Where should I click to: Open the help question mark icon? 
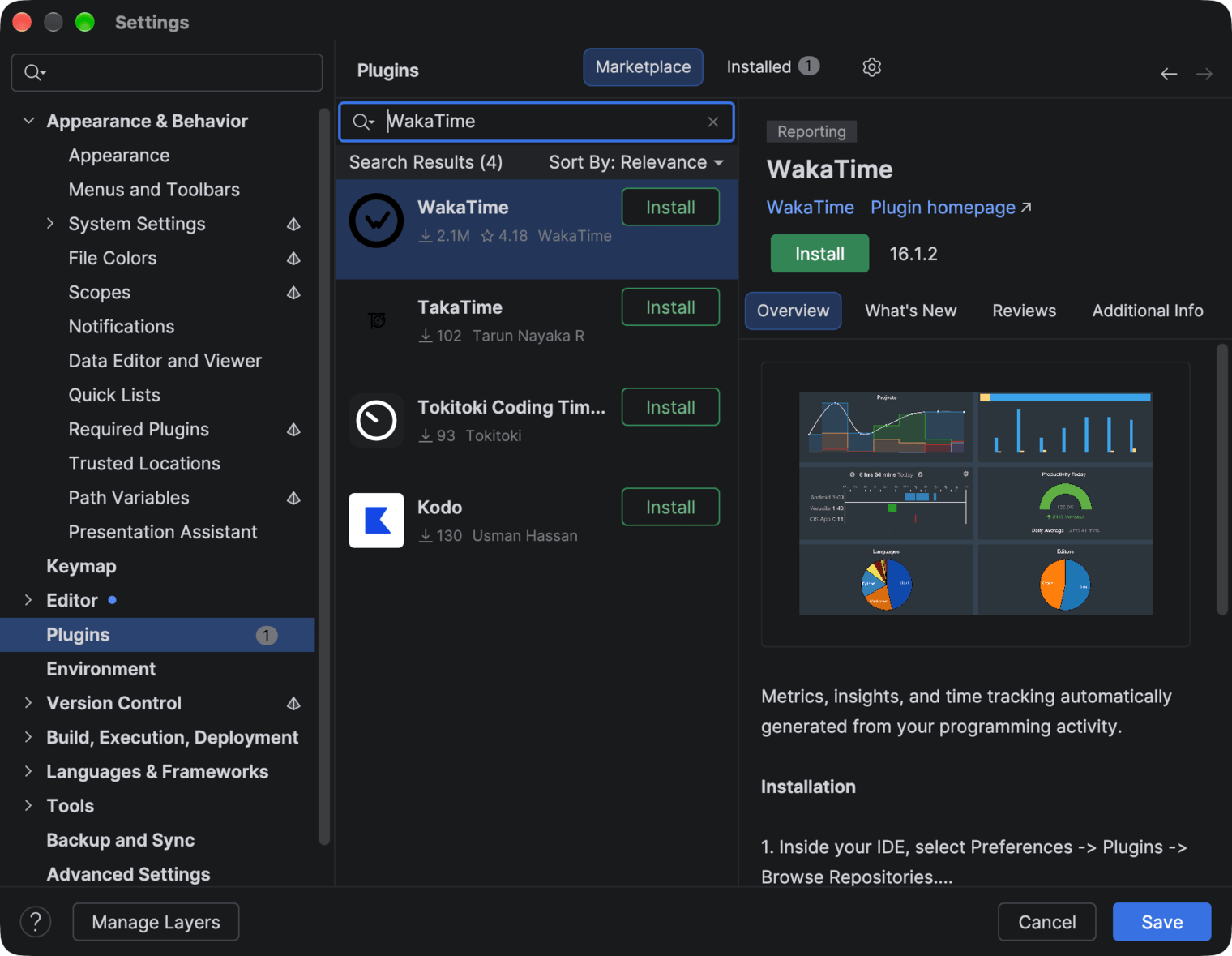(36, 922)
